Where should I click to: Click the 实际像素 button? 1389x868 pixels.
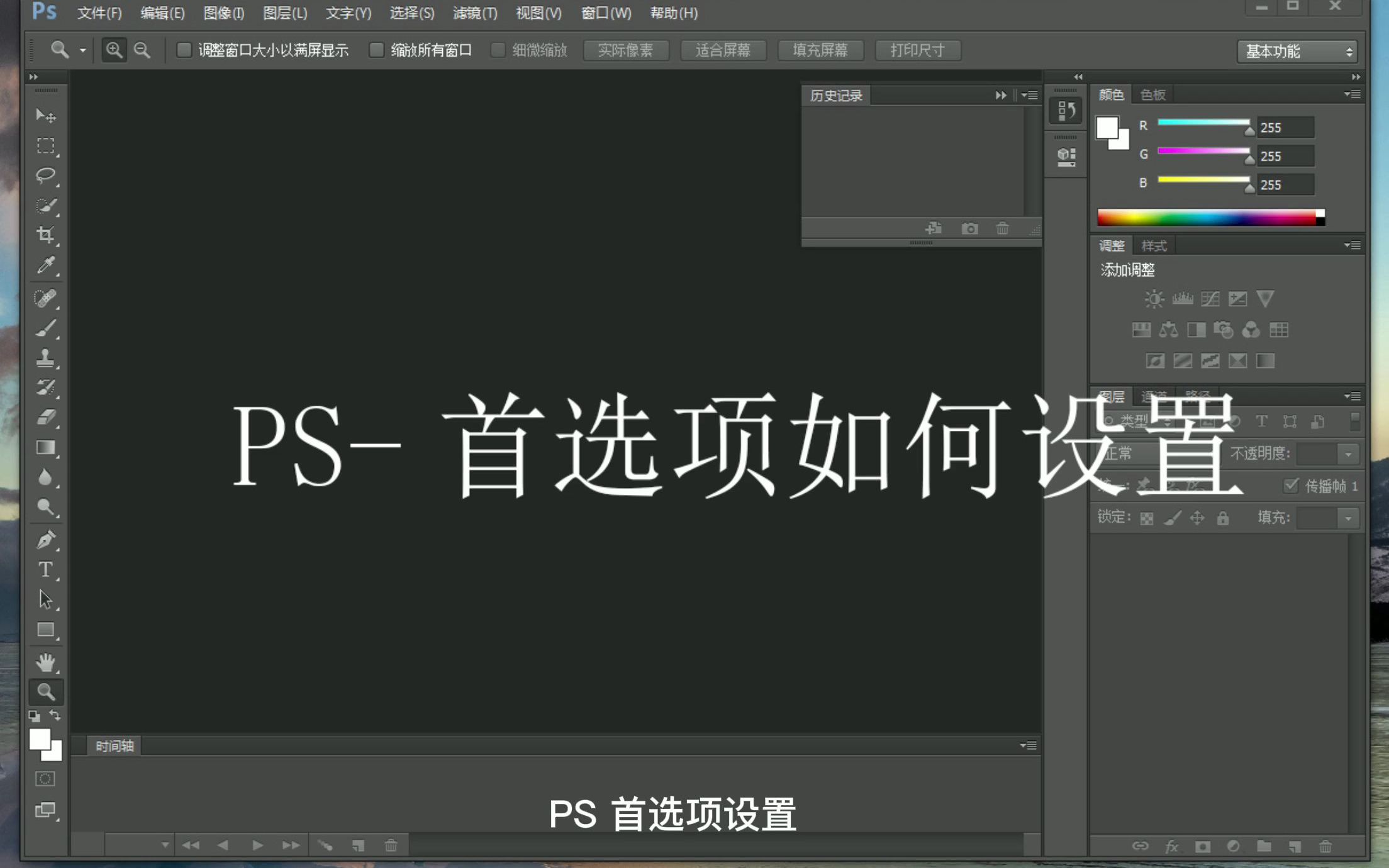pos(625,50)
